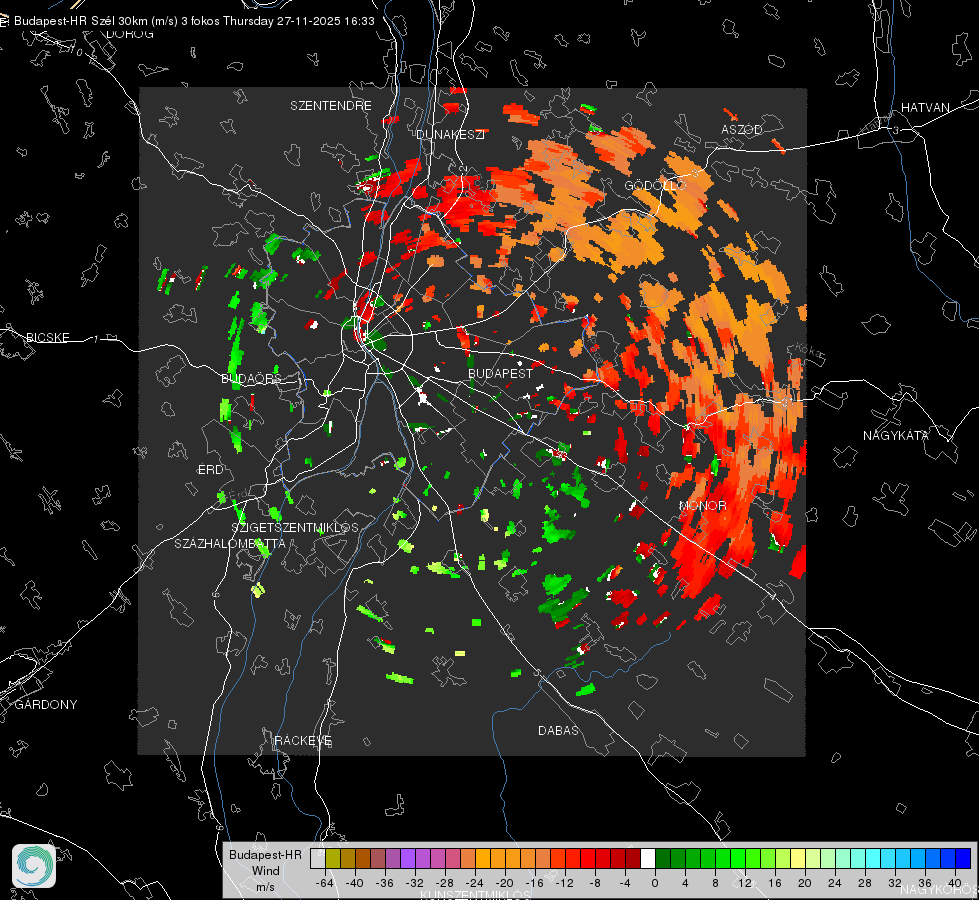Click the 28 value on the wind scale
Viewport: 979px width, 900px height.
(865, 883)
